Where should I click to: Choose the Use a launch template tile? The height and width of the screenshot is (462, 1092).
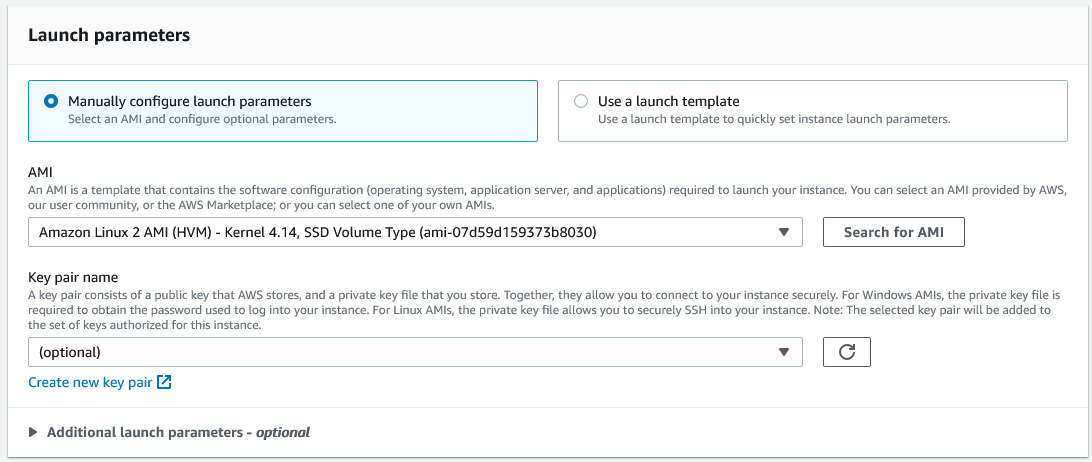coord(812,111)
